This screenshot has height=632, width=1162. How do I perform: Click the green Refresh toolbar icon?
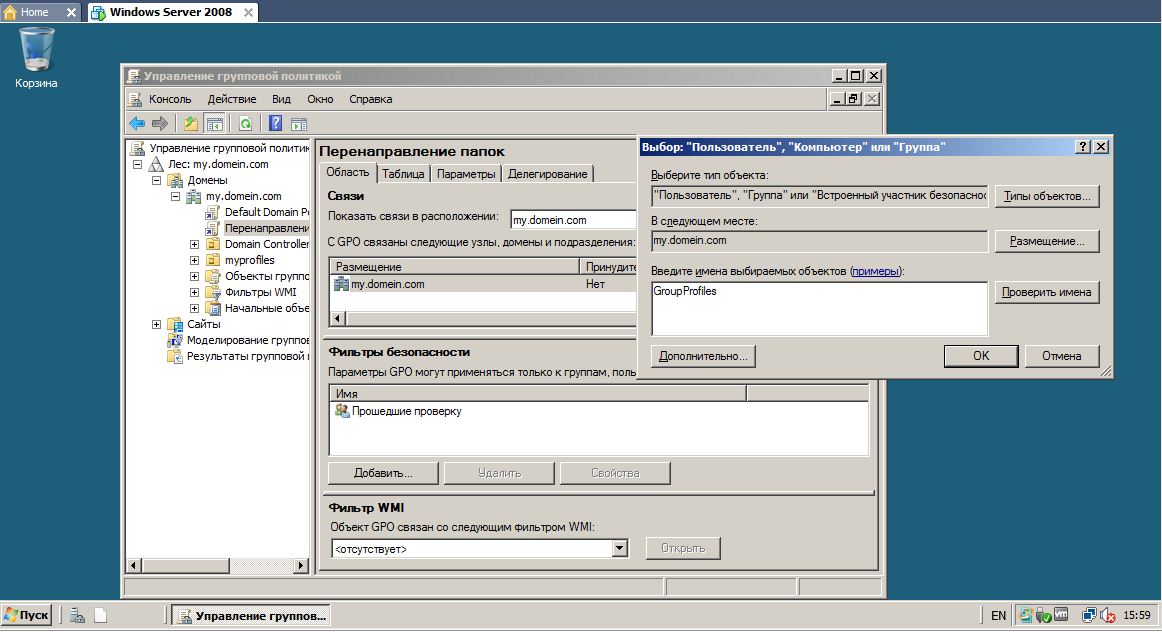245,124
